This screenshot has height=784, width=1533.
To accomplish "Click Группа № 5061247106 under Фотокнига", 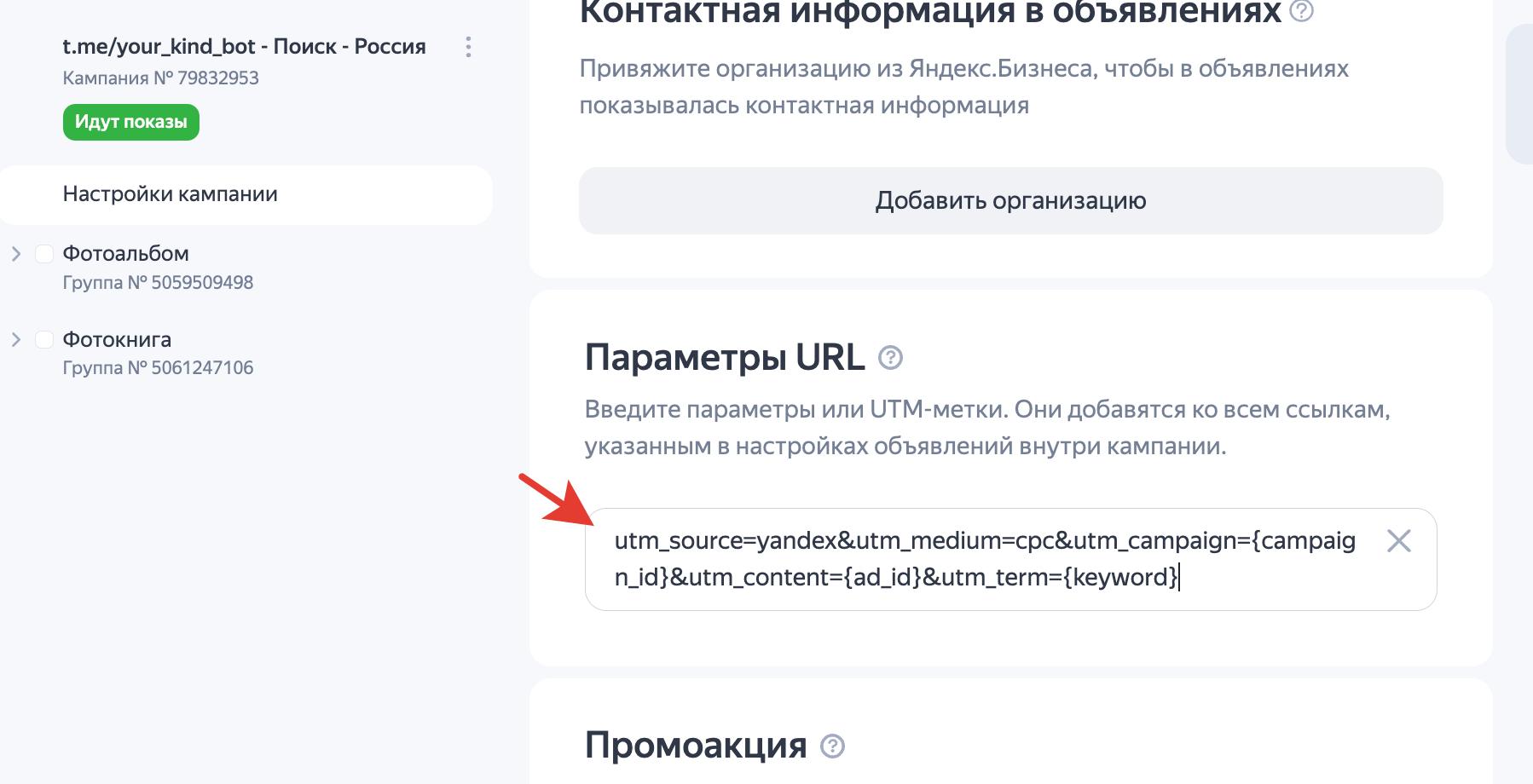I will tap(158, 368).
